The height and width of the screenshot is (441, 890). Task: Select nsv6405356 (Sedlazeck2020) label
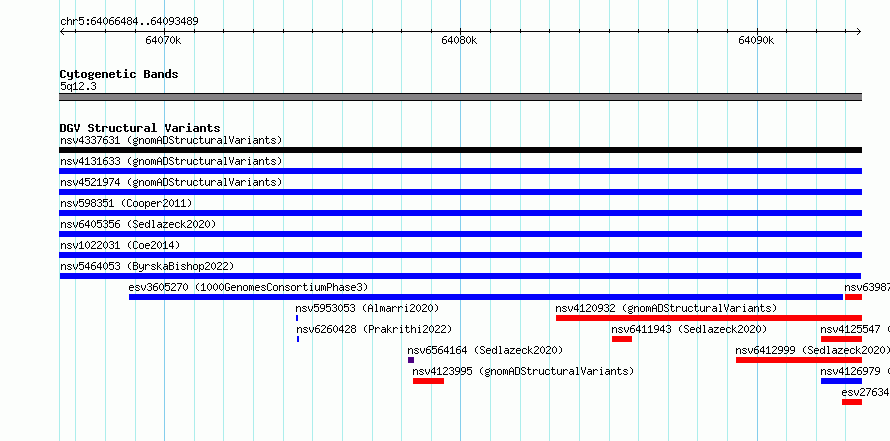pyautogui.click(x=138, y=224)
